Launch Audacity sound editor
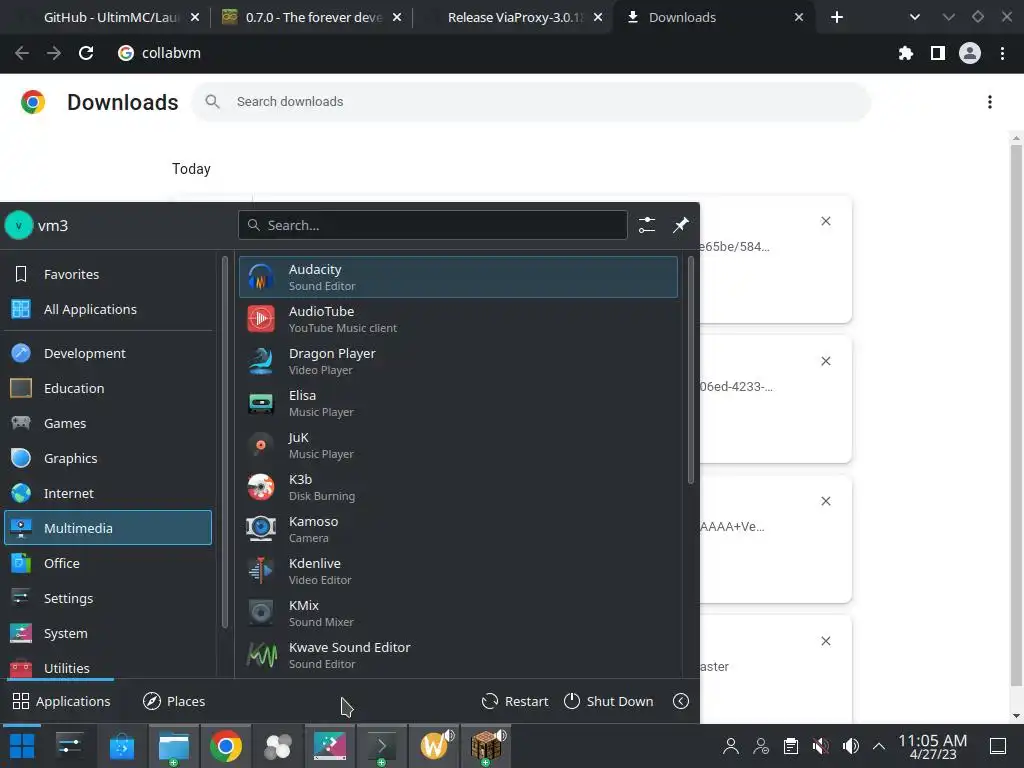1024x768 pixels. pos(458,277)
